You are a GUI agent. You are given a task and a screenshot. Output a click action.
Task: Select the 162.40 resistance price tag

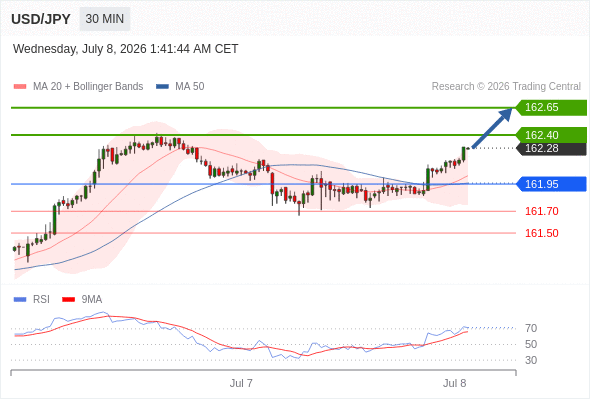pyautogui.click(x=551, y=135)
